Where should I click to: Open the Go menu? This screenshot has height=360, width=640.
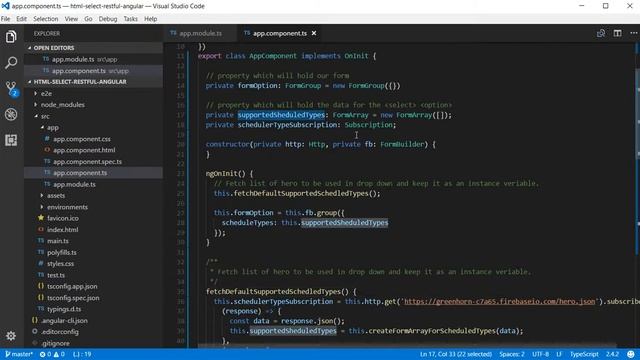point(88,19)
